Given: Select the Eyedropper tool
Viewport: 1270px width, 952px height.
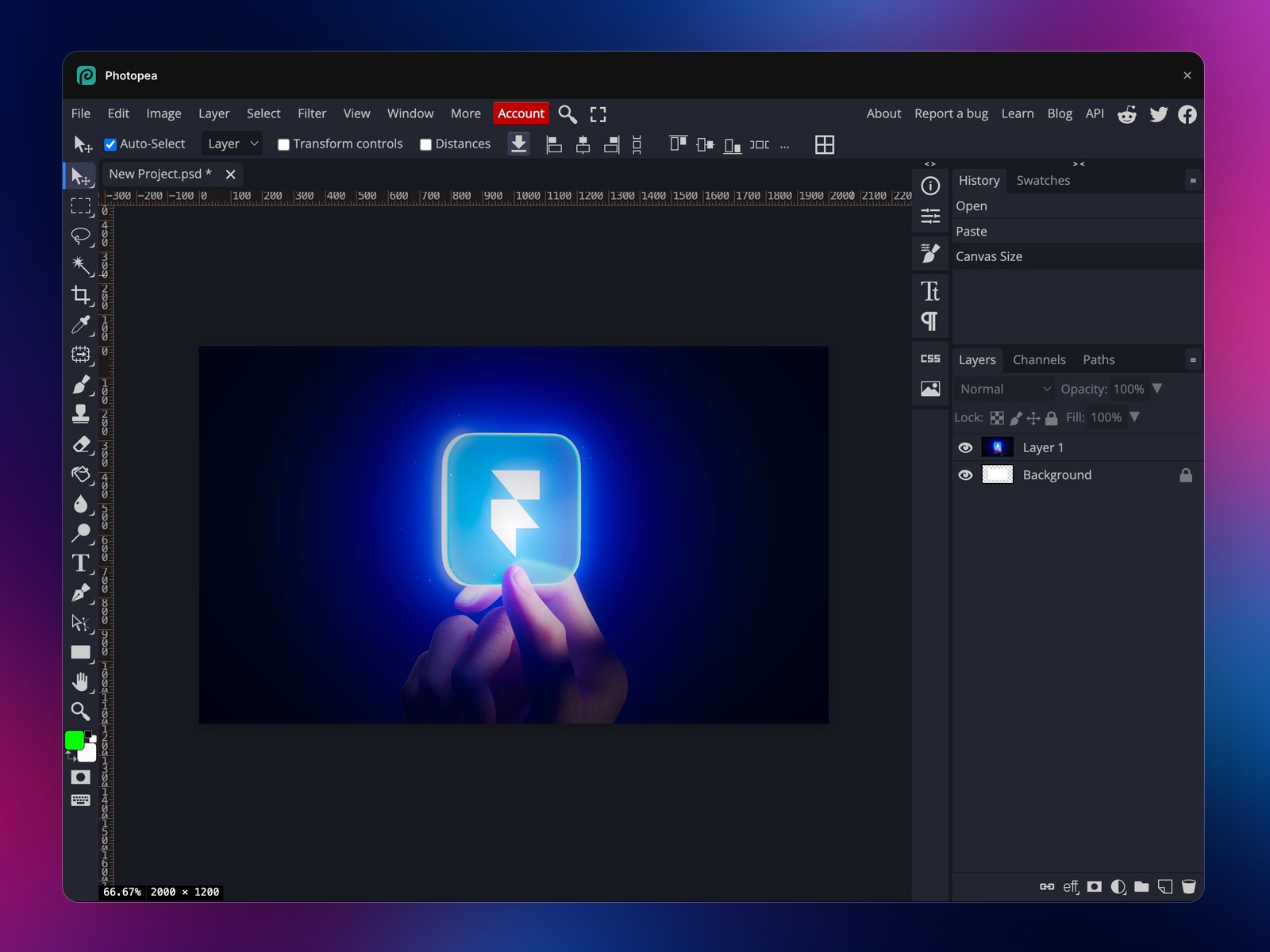Looking at the screenshot, I should click(81, 325).
